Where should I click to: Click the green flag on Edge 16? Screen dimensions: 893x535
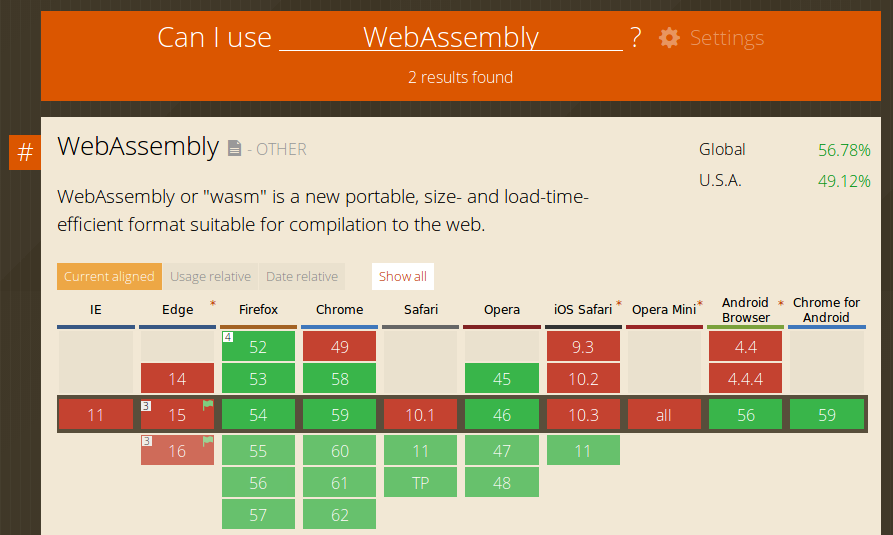pos(208,441)
